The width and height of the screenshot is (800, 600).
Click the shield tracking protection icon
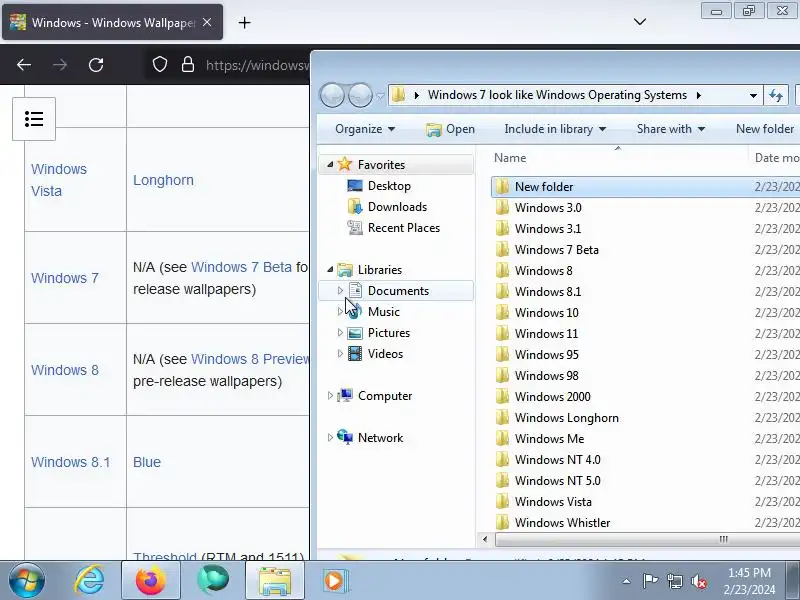coord(160,64)
